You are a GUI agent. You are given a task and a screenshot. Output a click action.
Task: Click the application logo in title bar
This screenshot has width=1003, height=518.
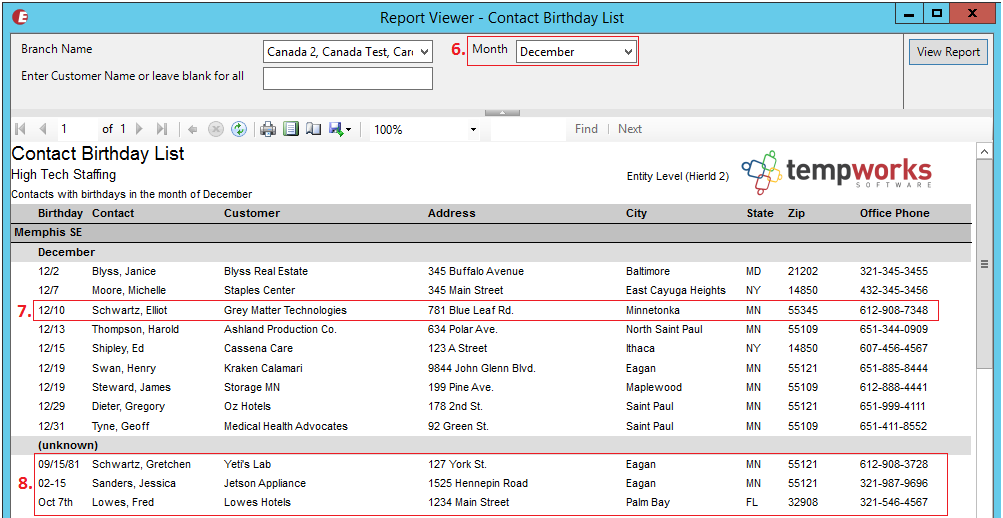(x=20, y=17)
